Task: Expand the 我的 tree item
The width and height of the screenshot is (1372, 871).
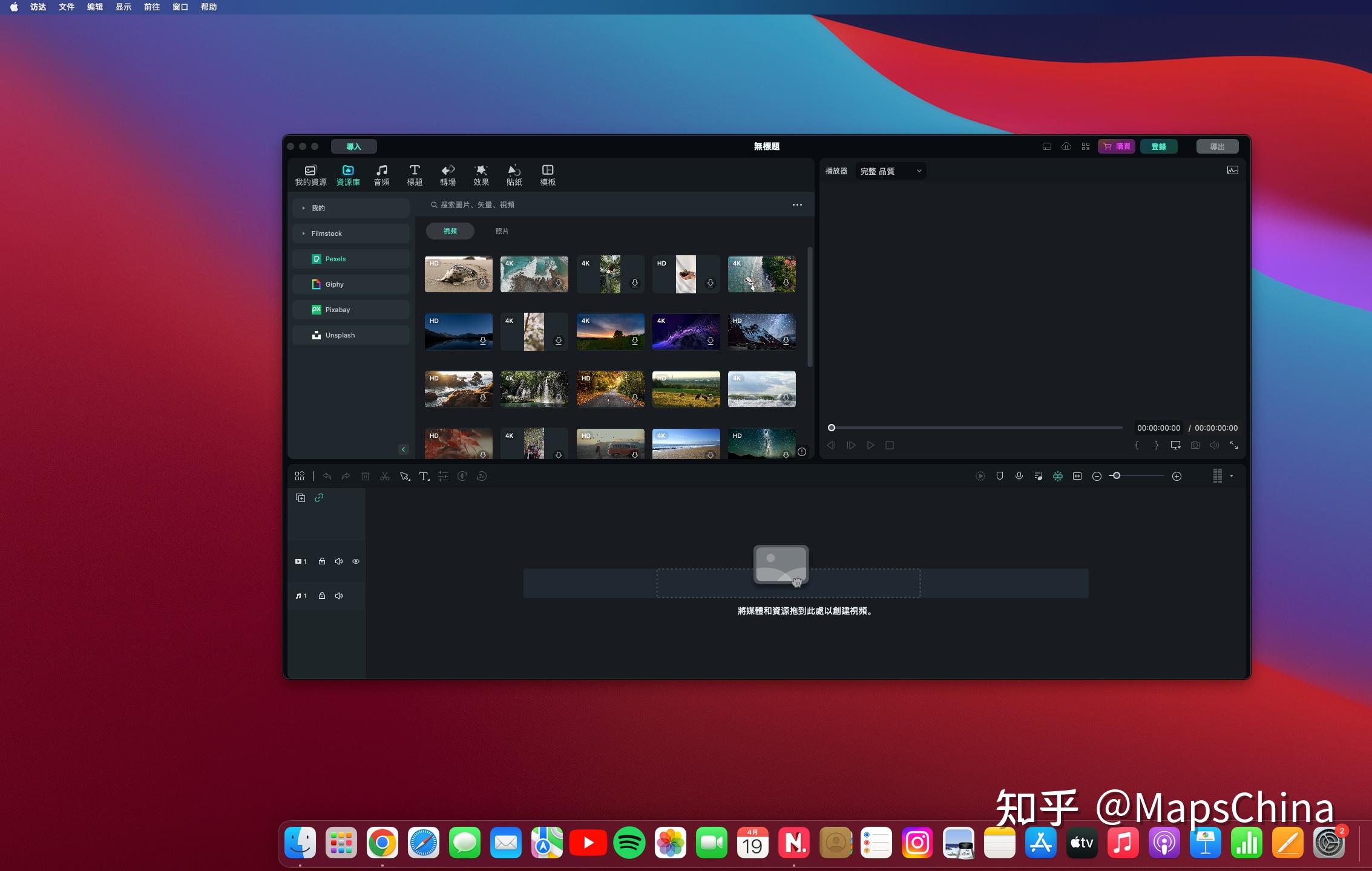Action: click(x=304, y=208)
